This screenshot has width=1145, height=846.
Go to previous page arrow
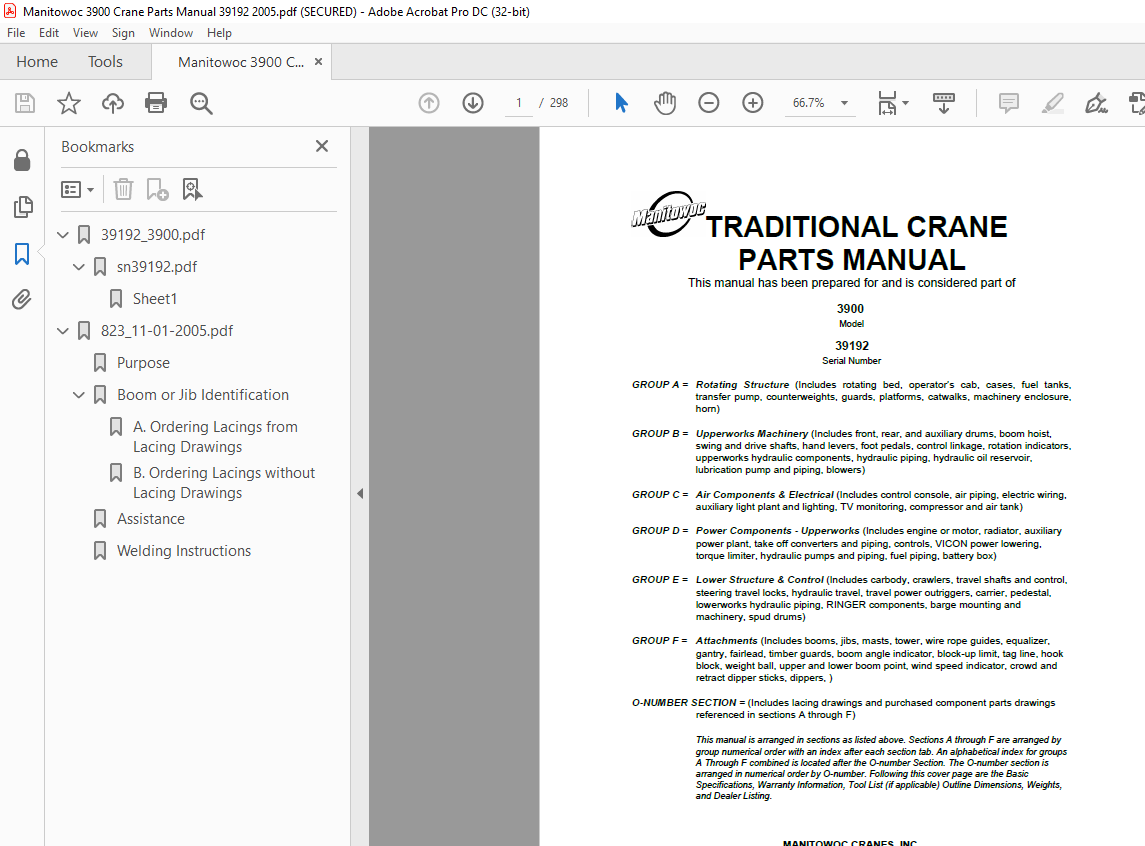click(429, 103)
